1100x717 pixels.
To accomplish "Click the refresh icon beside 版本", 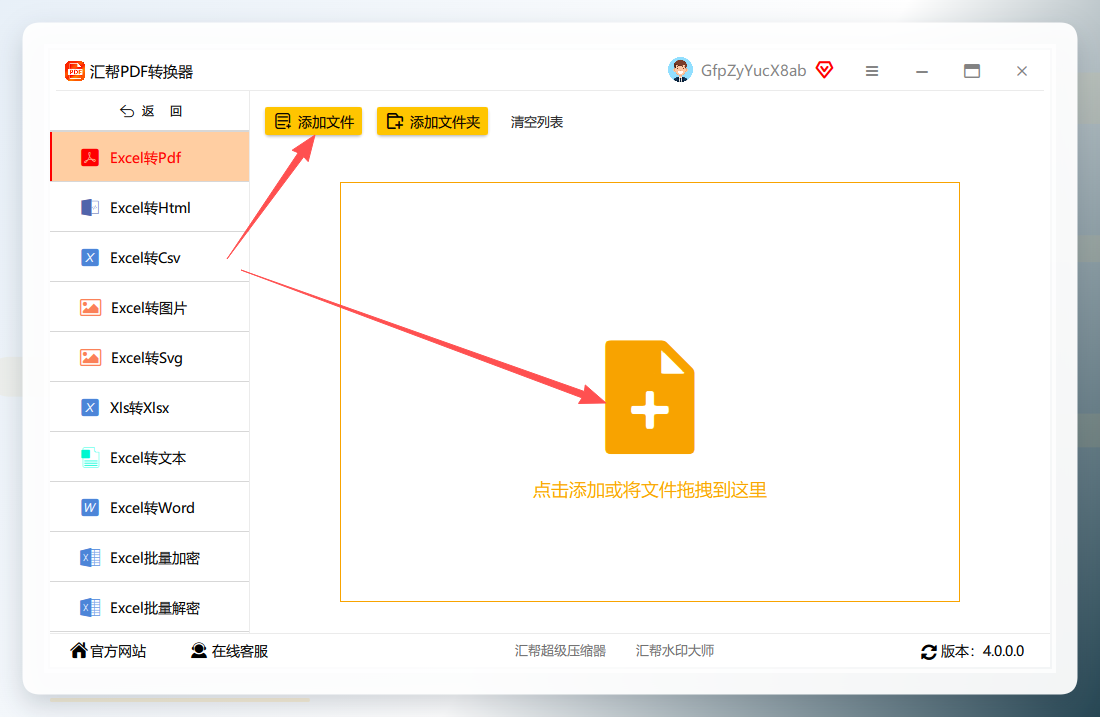I will point(929,652).
